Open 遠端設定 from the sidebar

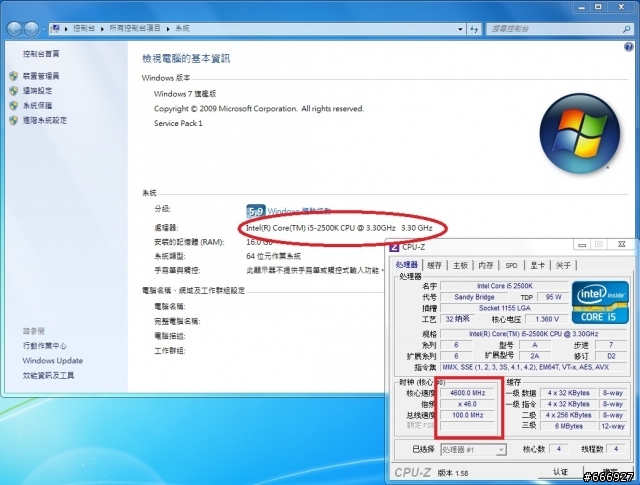click(38, 91)
